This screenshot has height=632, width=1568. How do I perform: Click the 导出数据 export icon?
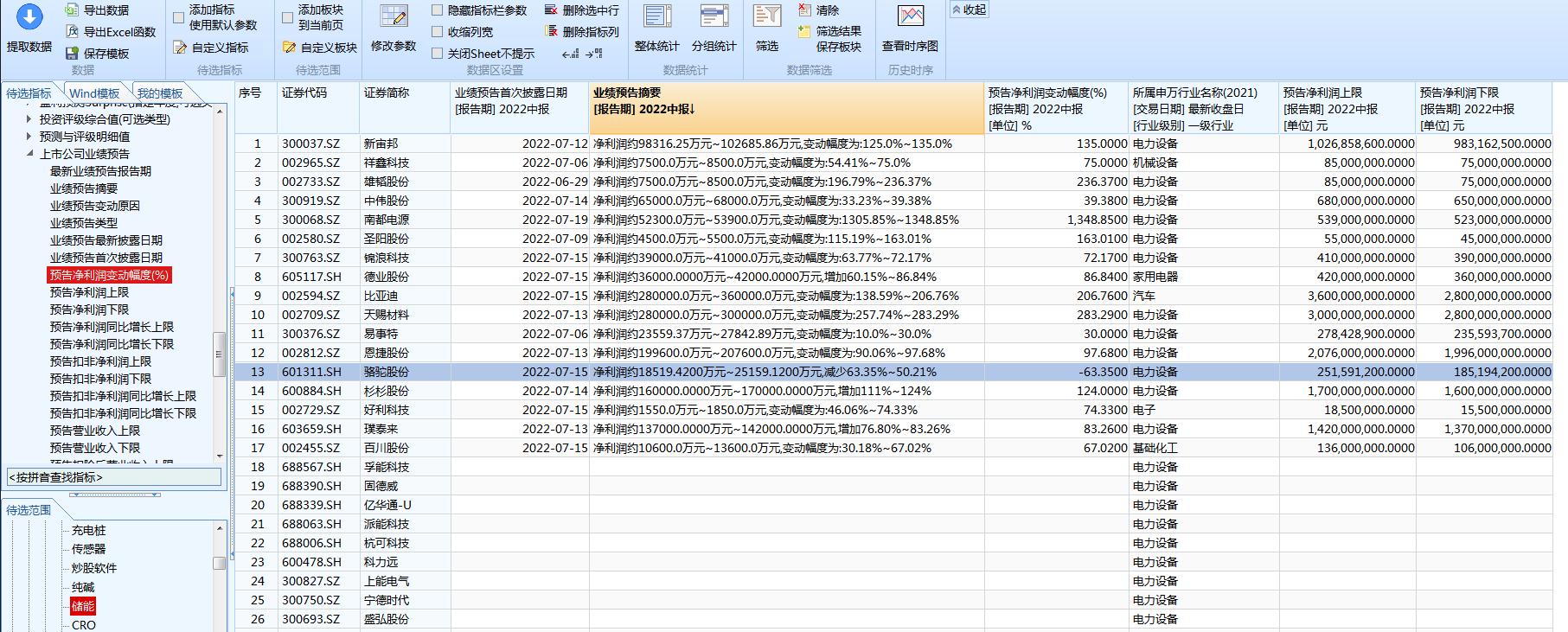pos(73,10)
